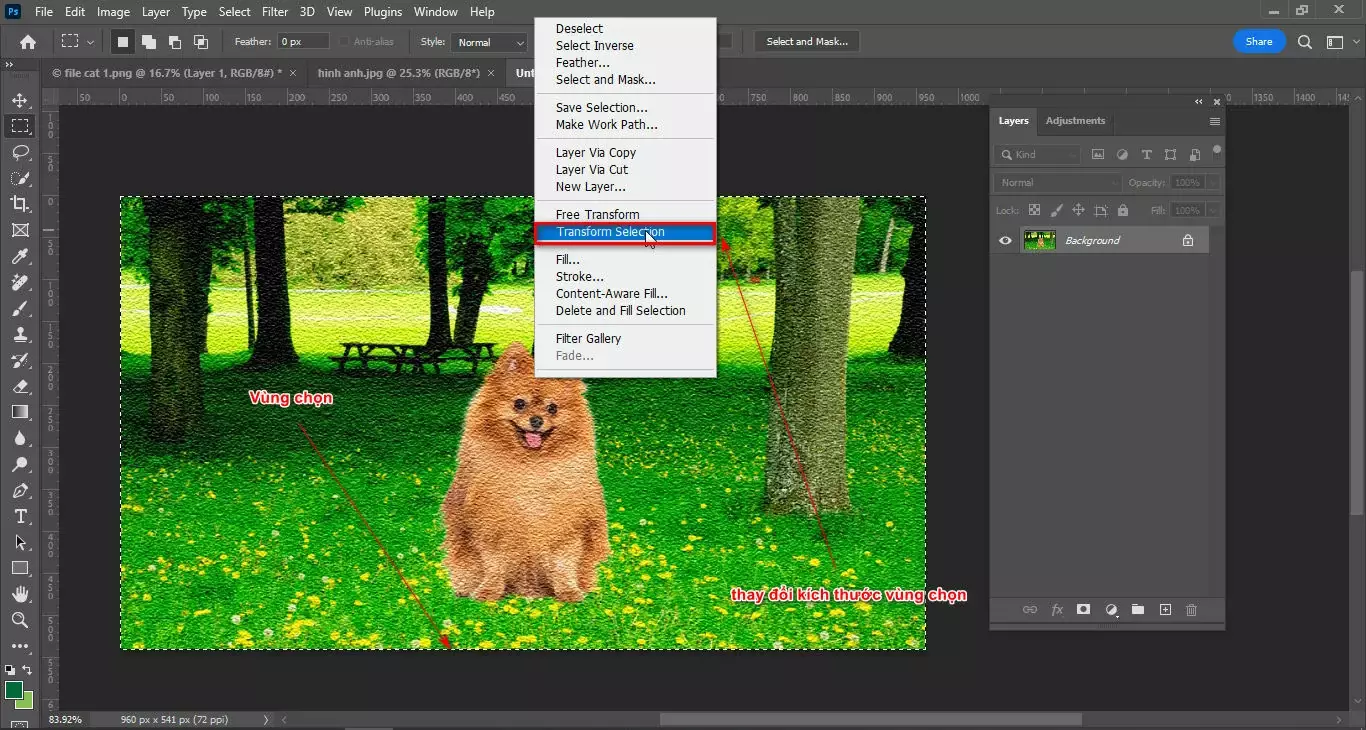Activate the Type tool
Screen dimensions: 1366x730
(x=20, y=517)
